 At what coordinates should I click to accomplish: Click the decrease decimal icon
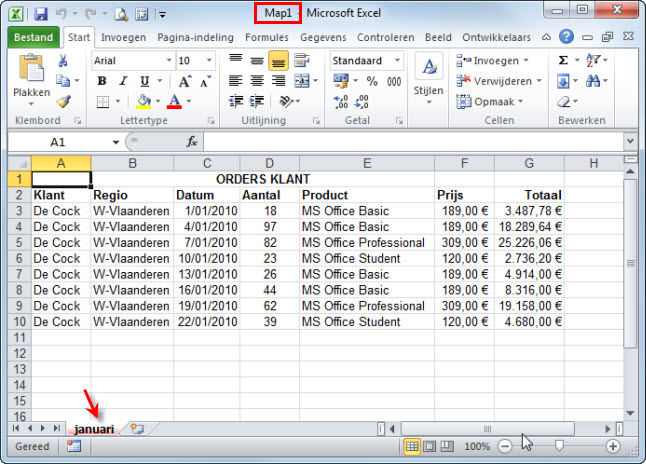click(361, 101)
